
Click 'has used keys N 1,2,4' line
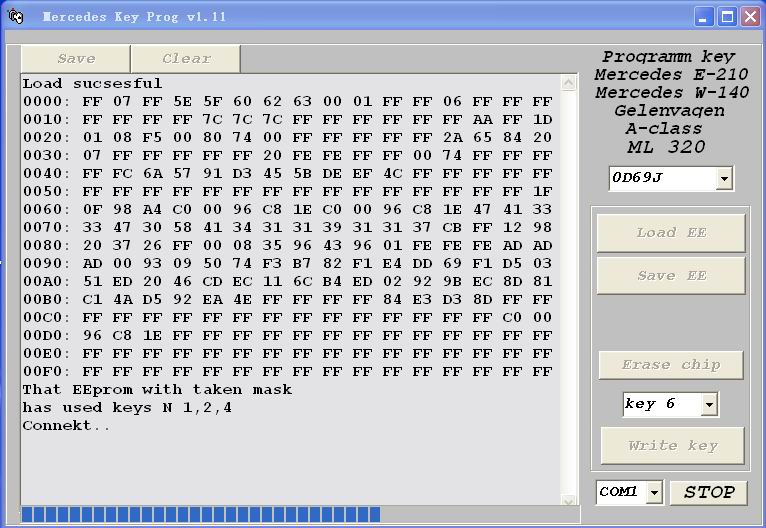(127, 407)
